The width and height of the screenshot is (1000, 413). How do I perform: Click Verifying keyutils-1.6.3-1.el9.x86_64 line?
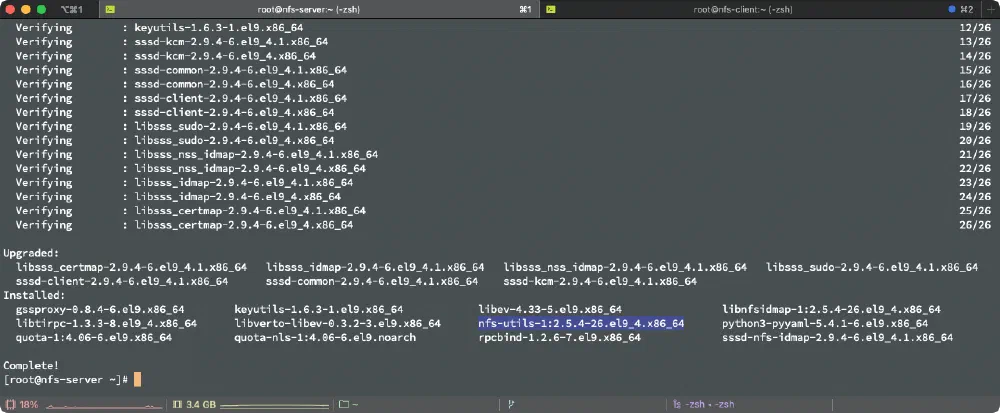[x=159, y=28]
